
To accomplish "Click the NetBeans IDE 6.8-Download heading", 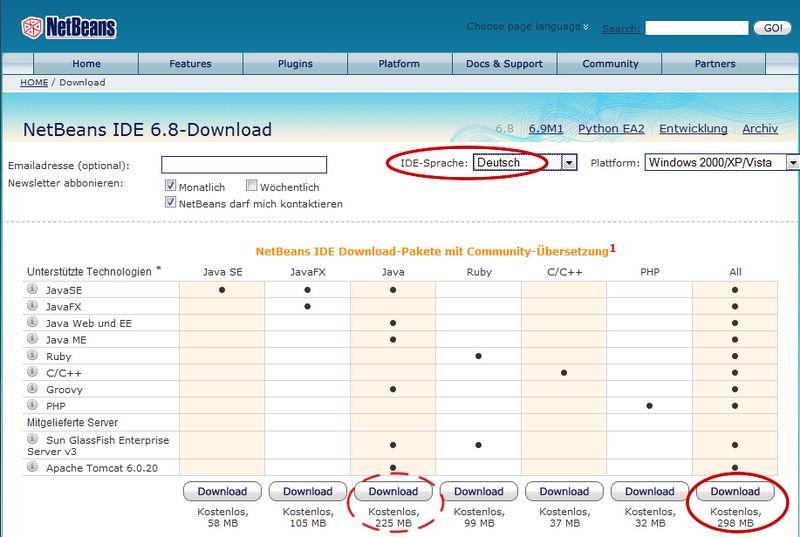I will point(147,130).
